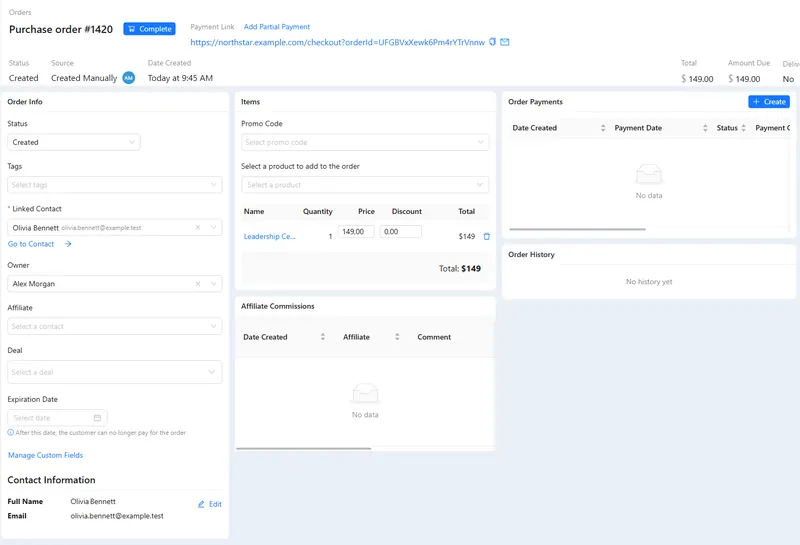Screen dimensions: 800x545
Task: Click Add Partial Payment link
Action: [277, 27]
